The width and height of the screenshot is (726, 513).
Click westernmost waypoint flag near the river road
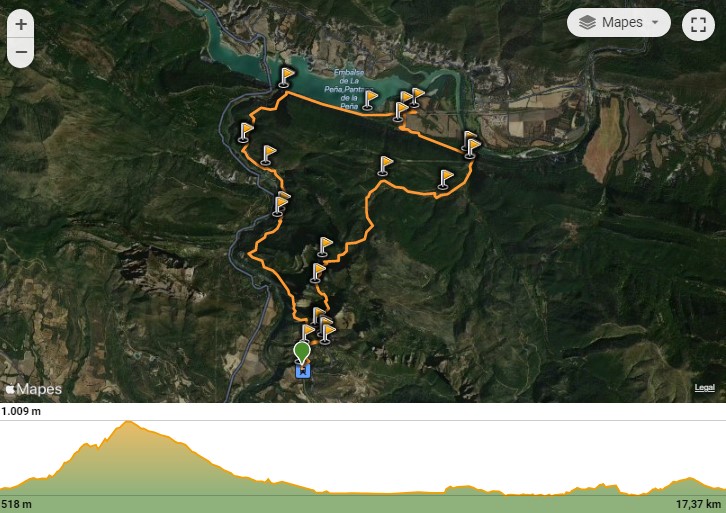[x=245, y=132]
